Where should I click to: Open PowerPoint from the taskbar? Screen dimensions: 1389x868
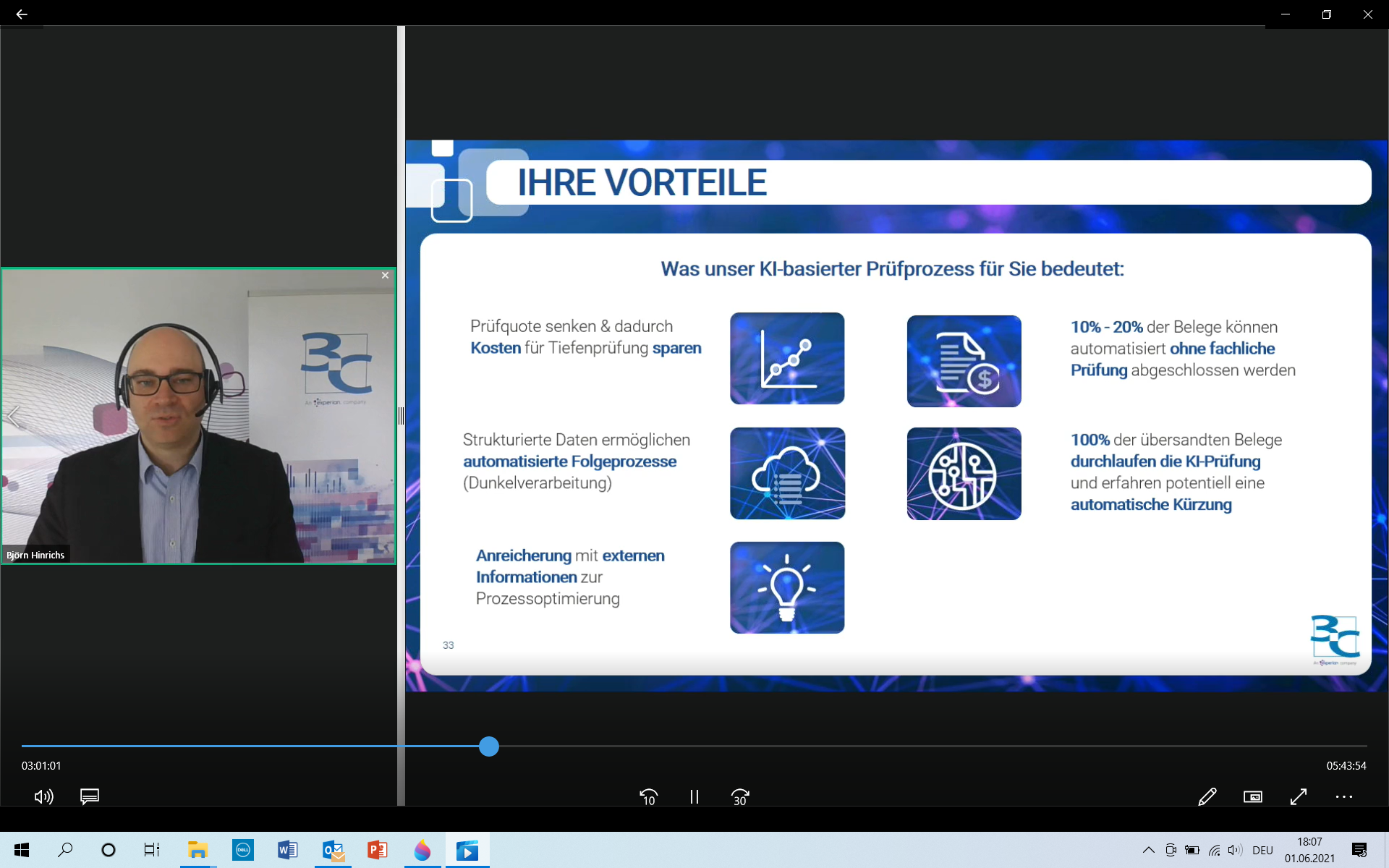[377, 850]
